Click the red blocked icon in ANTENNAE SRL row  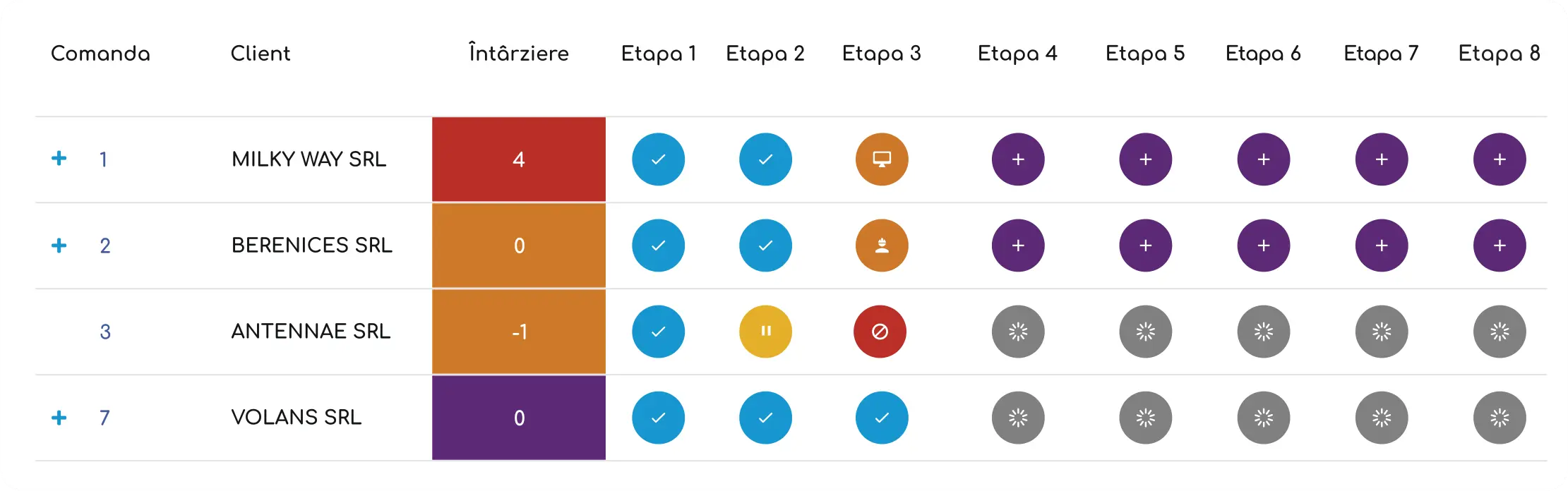(880, 332)
